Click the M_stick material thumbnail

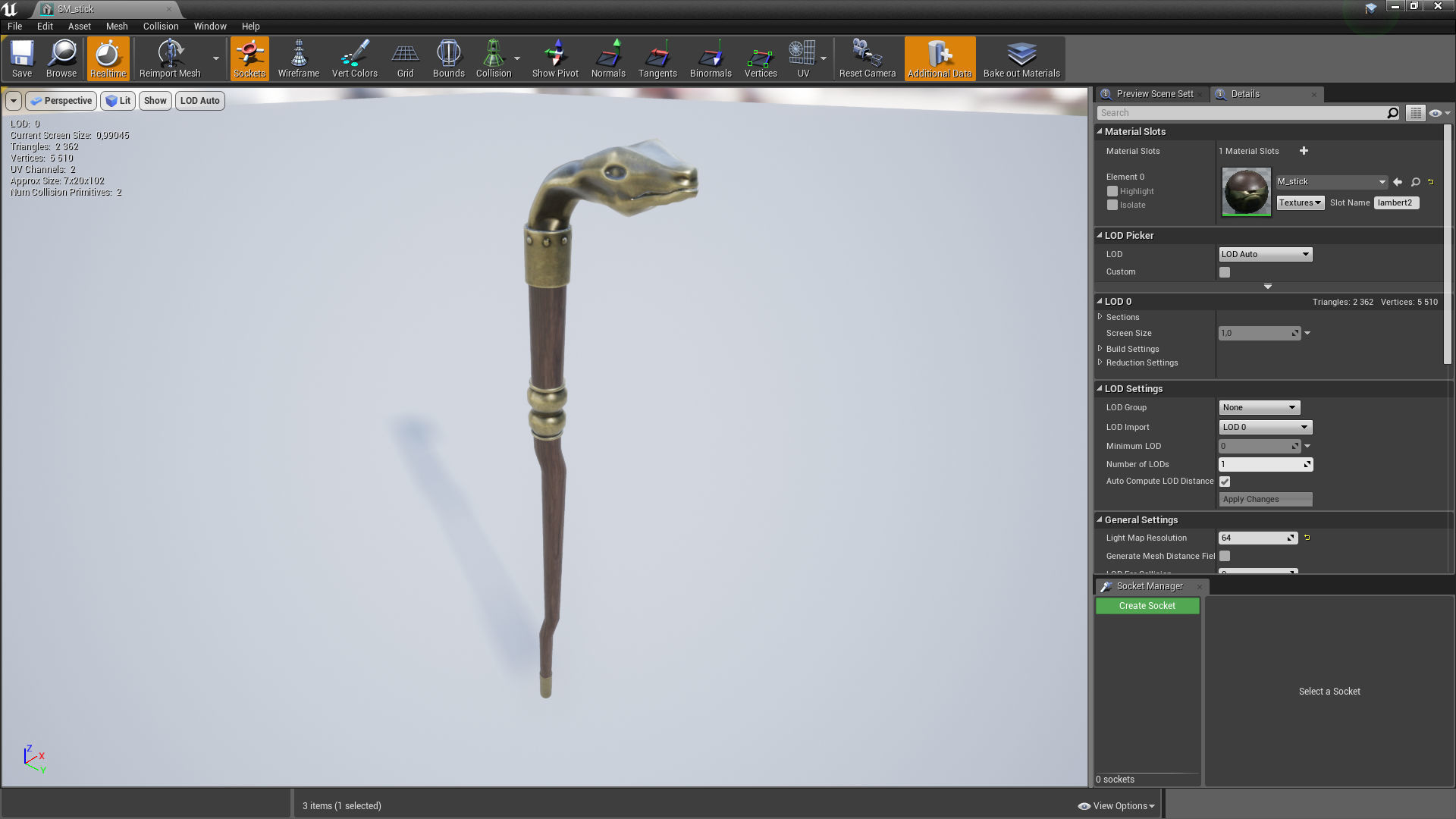point(1246,192)
